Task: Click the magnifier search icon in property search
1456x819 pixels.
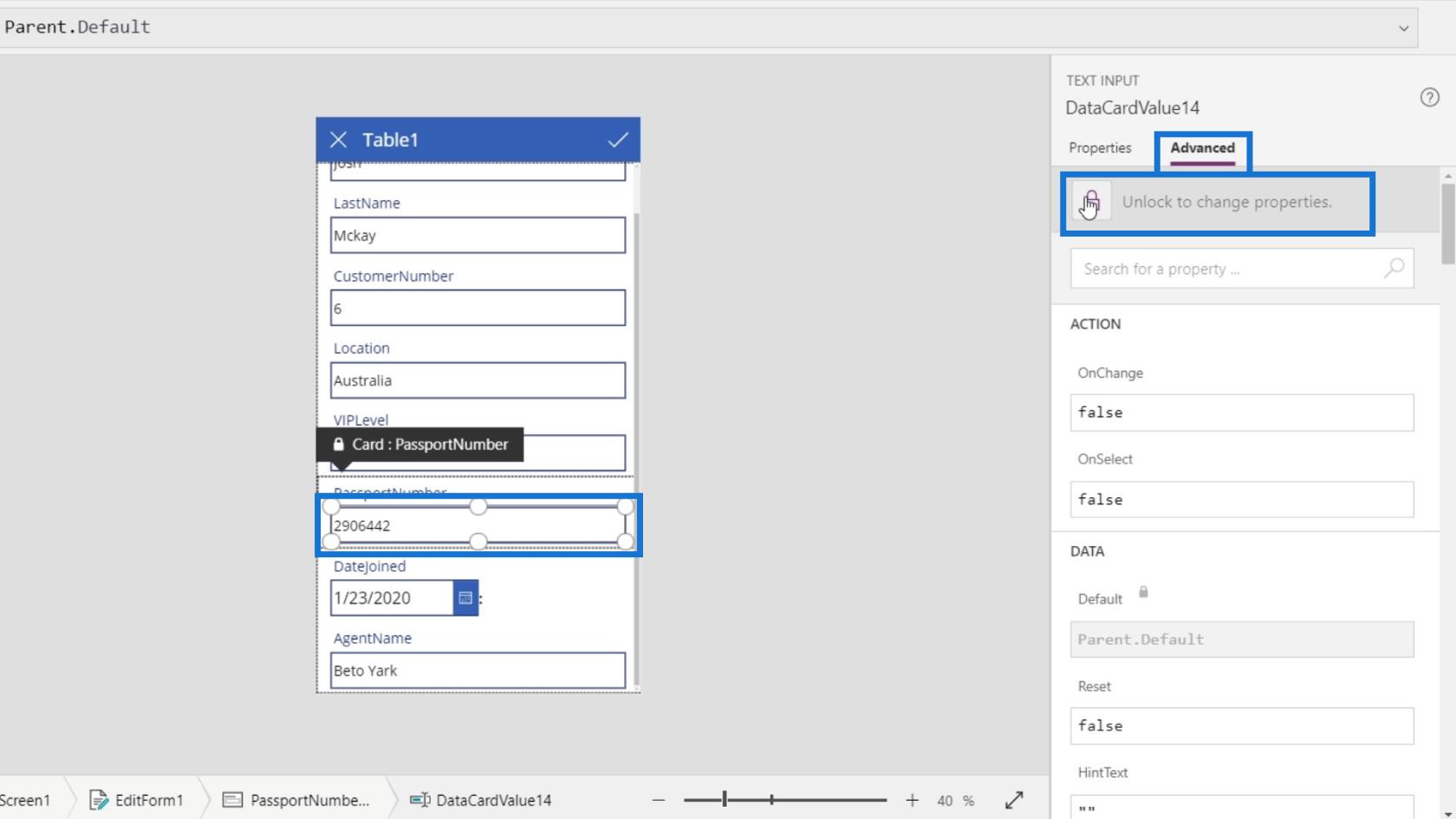Action: click(1394, 269)
